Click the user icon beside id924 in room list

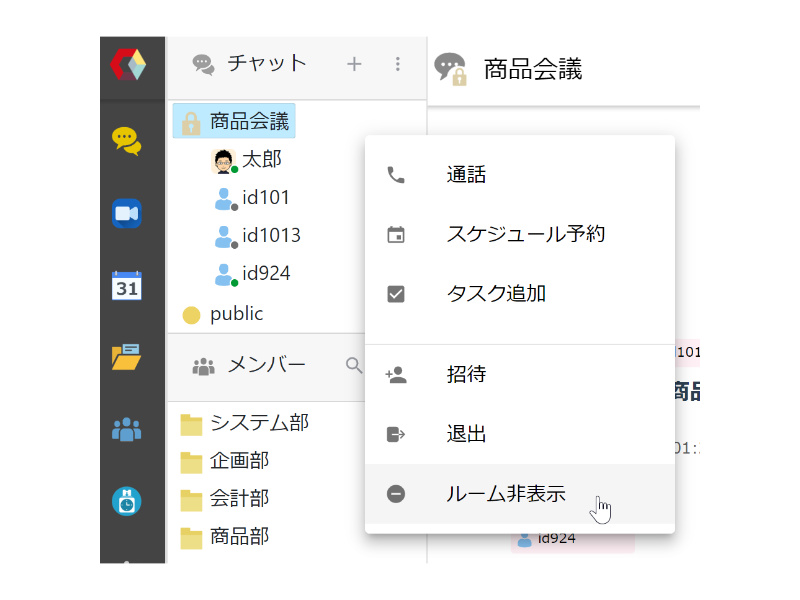pos(224,274)
